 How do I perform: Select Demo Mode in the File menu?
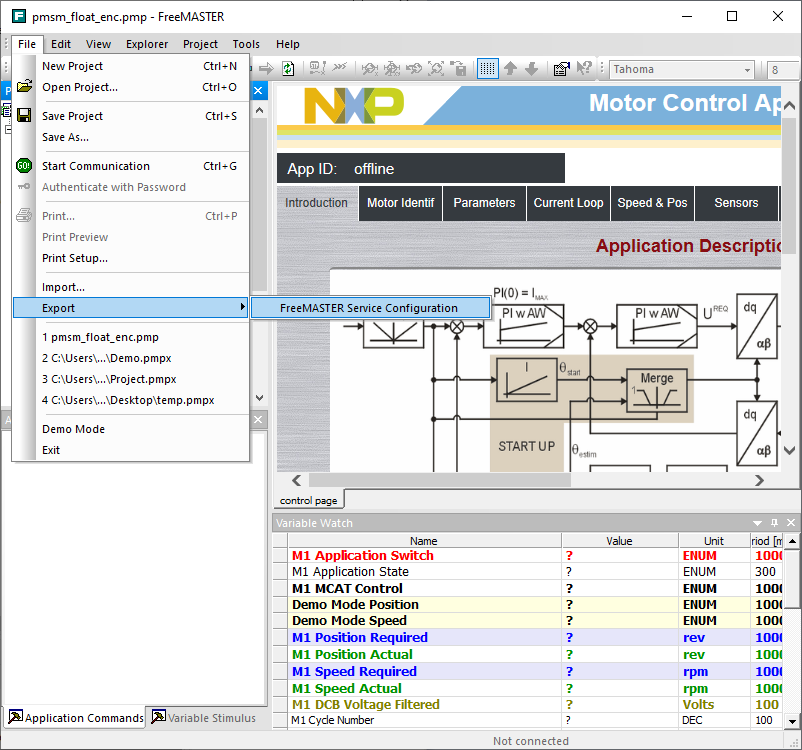73,429
